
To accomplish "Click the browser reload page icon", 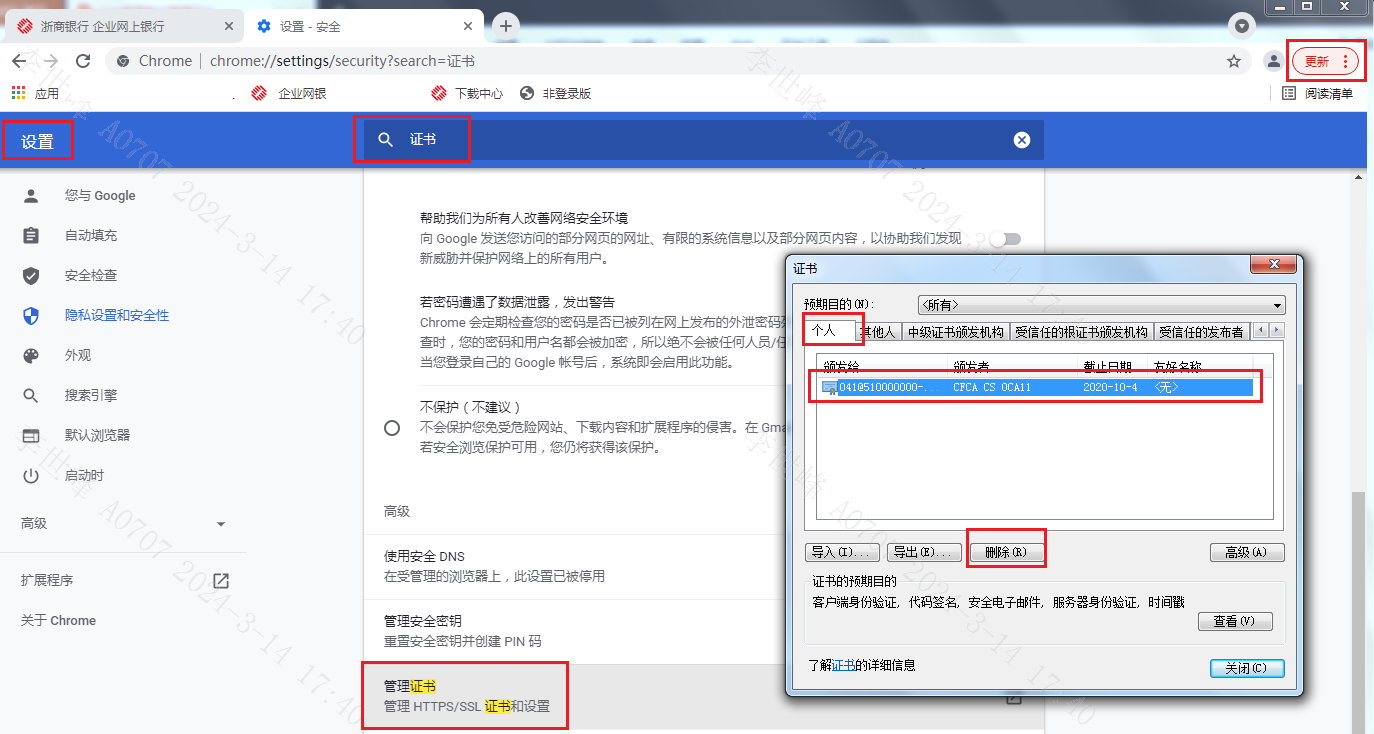I will 84,61.
